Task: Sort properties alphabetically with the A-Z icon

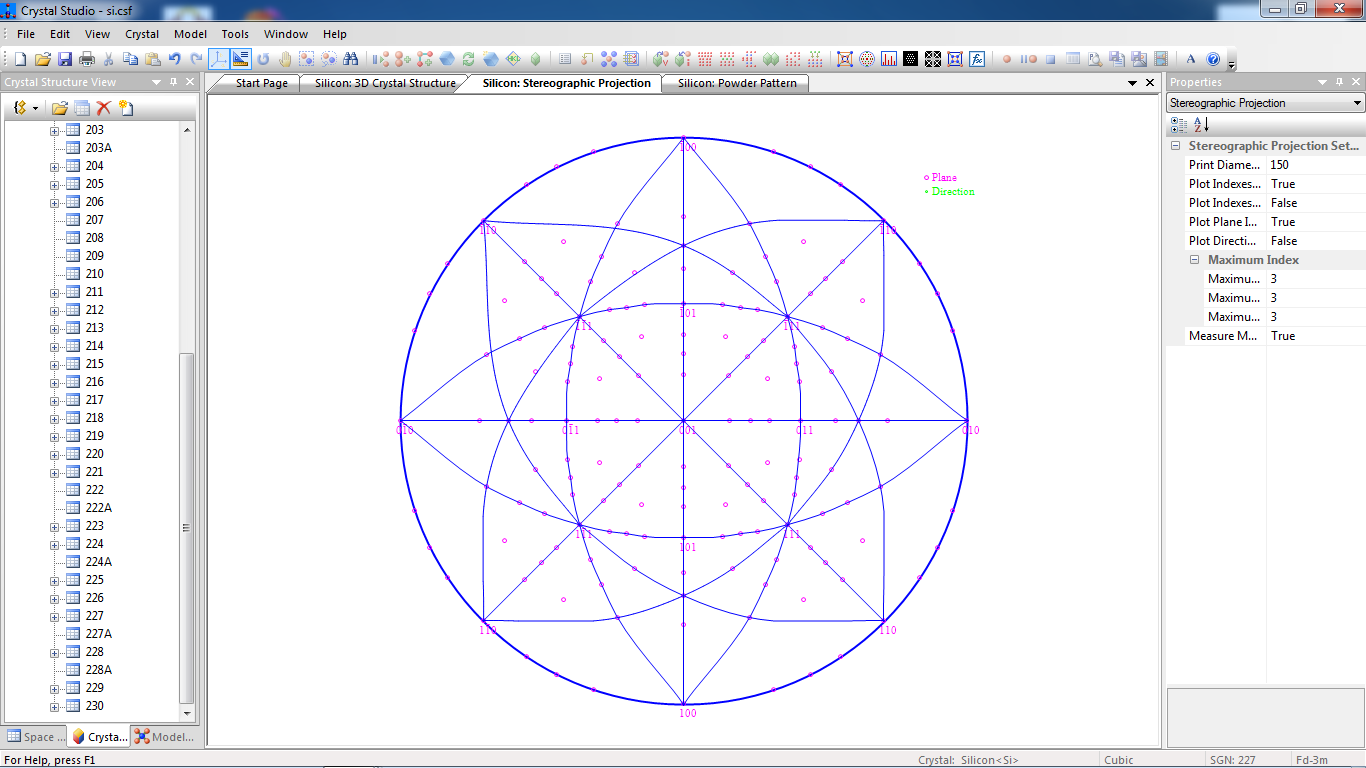Action: pyautogui.click(x=1201, y=125)
